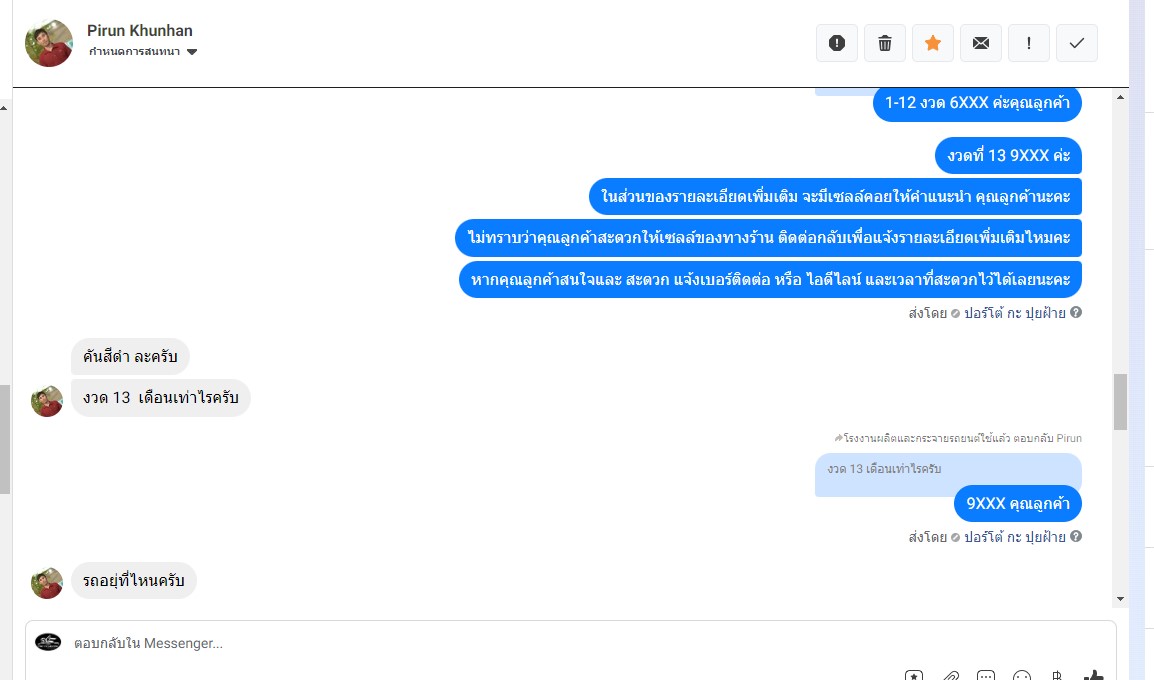The height and width of the screenshot is (680, 1154).
Task: Open Pirun Khunhan's profile name
Action: [140, 30]
